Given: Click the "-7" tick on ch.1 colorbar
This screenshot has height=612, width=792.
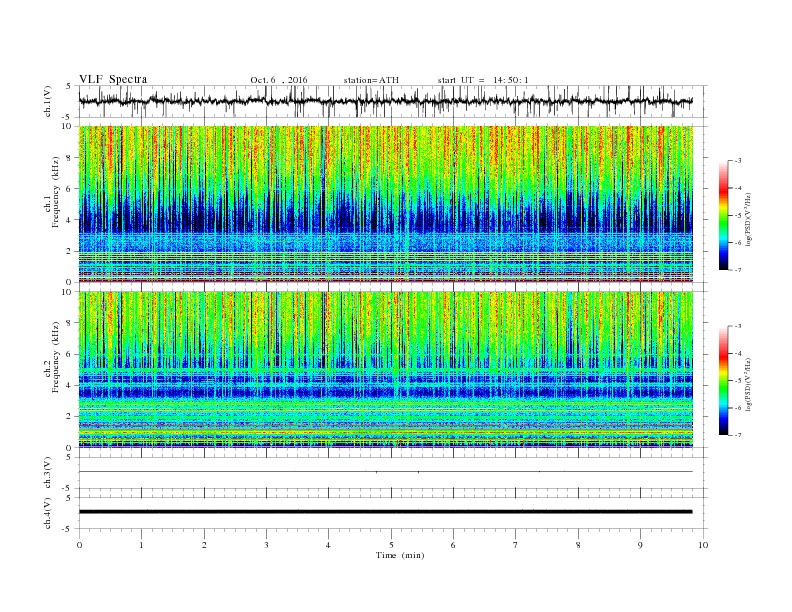Looking at the screenshot, I should (x=737, y=270).
